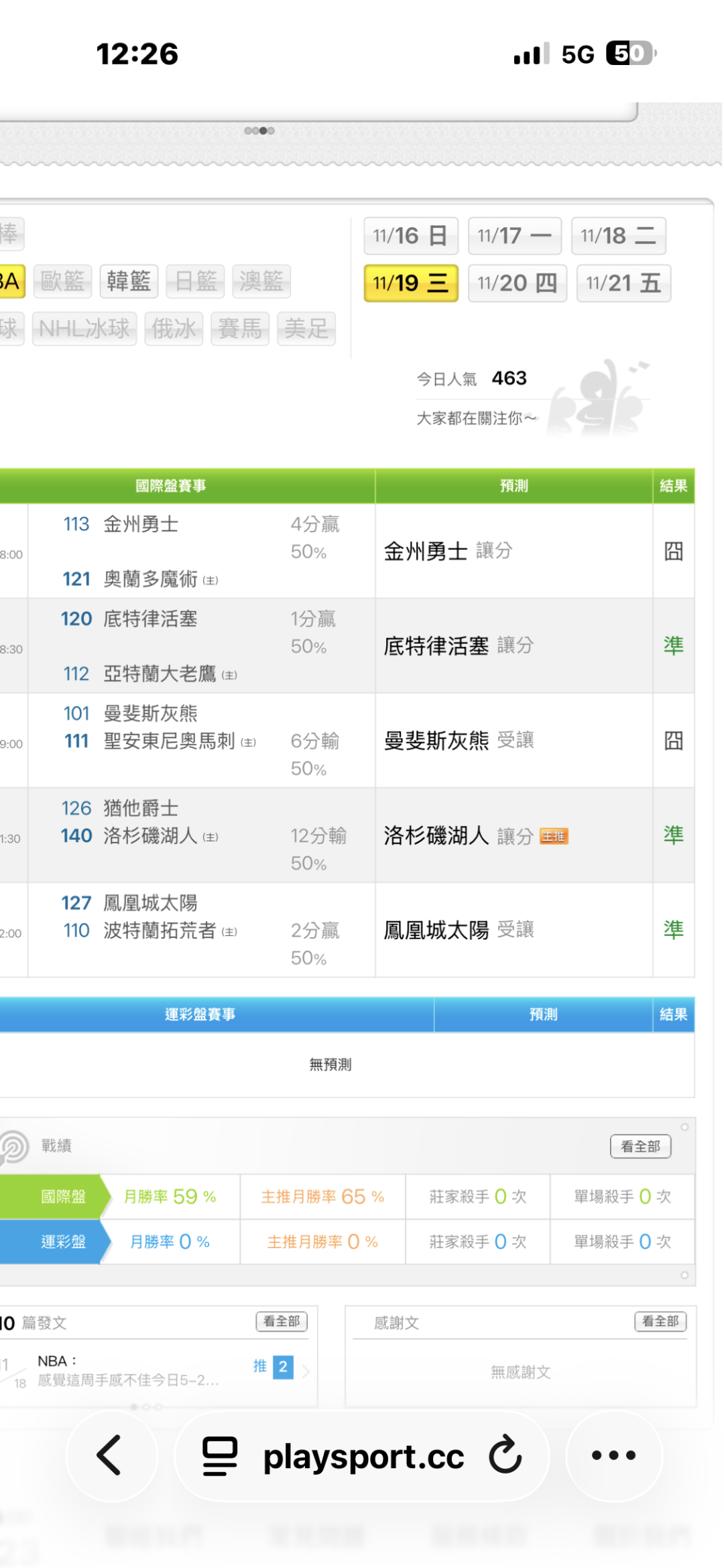Reload the playsport.cc page
The height and width of the screenshot is (1568, 724).
pos(505,1455)
